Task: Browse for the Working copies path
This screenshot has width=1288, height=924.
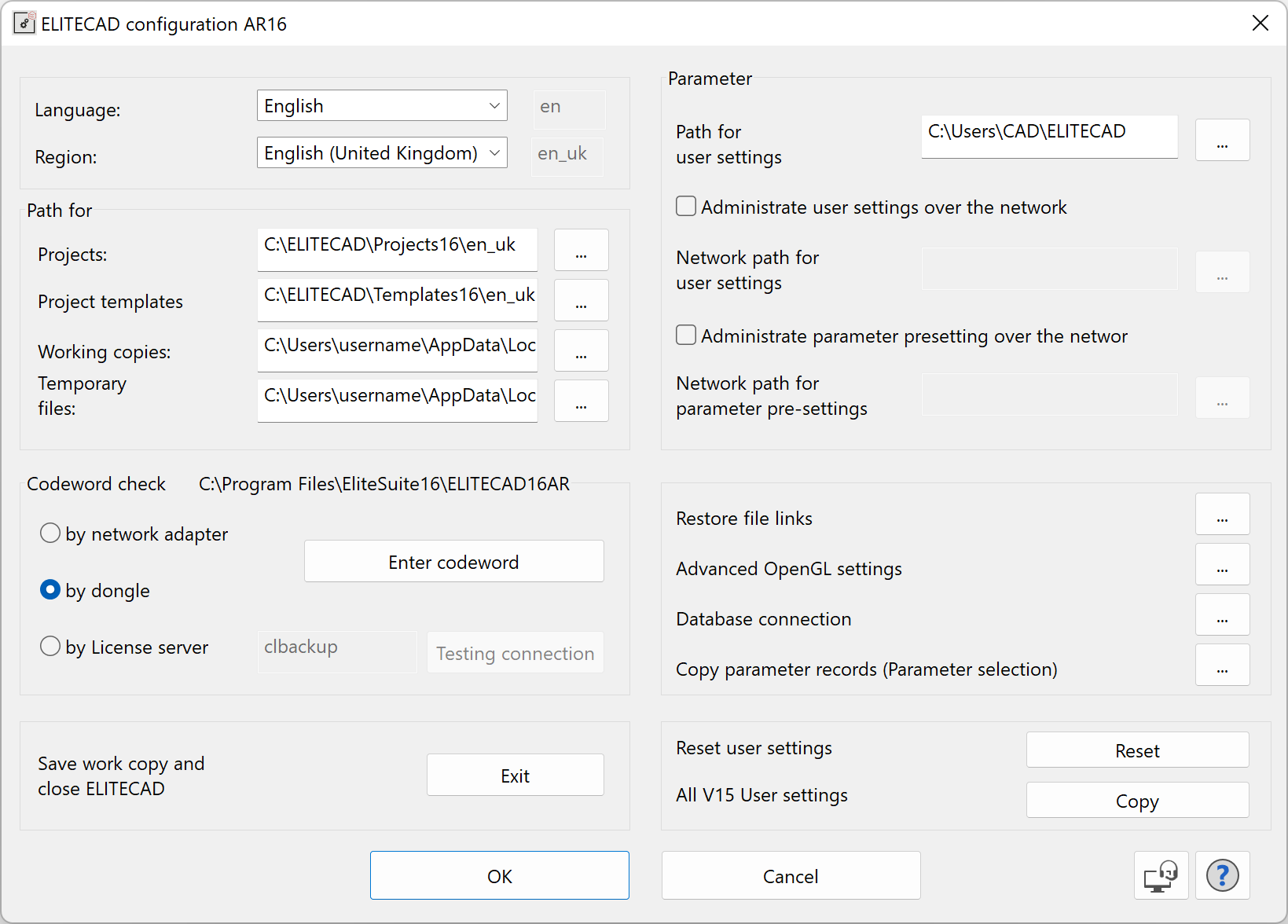Action: pyautogui.click(x=581, y=350)
